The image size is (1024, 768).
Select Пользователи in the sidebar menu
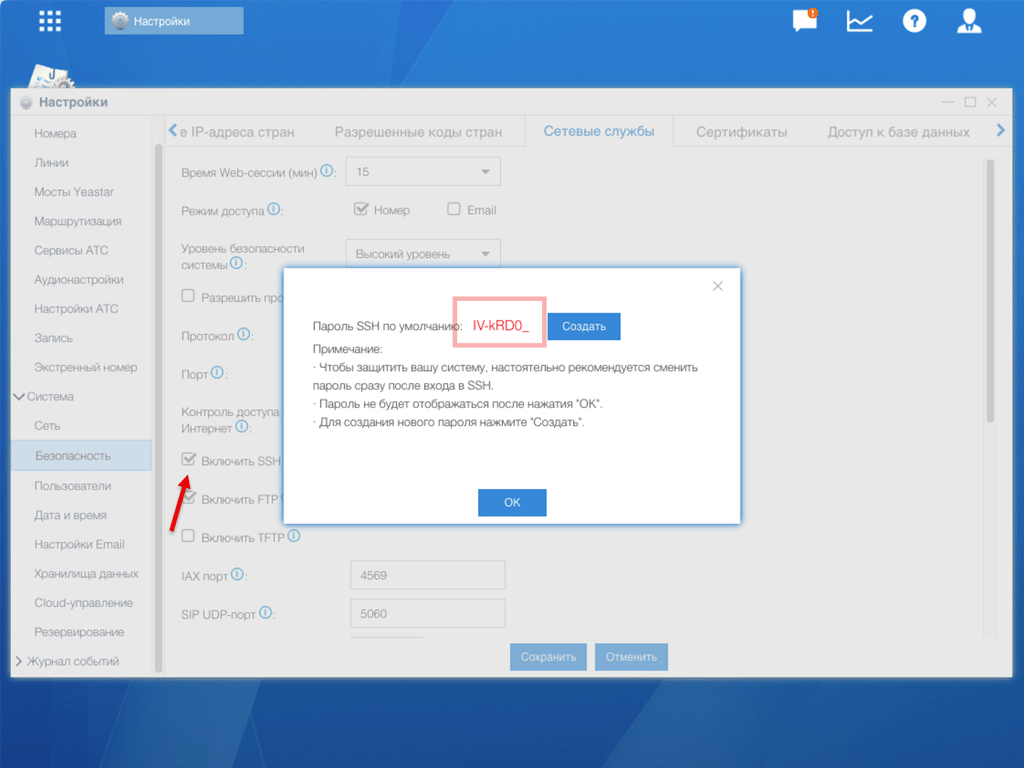pos(75,484)
